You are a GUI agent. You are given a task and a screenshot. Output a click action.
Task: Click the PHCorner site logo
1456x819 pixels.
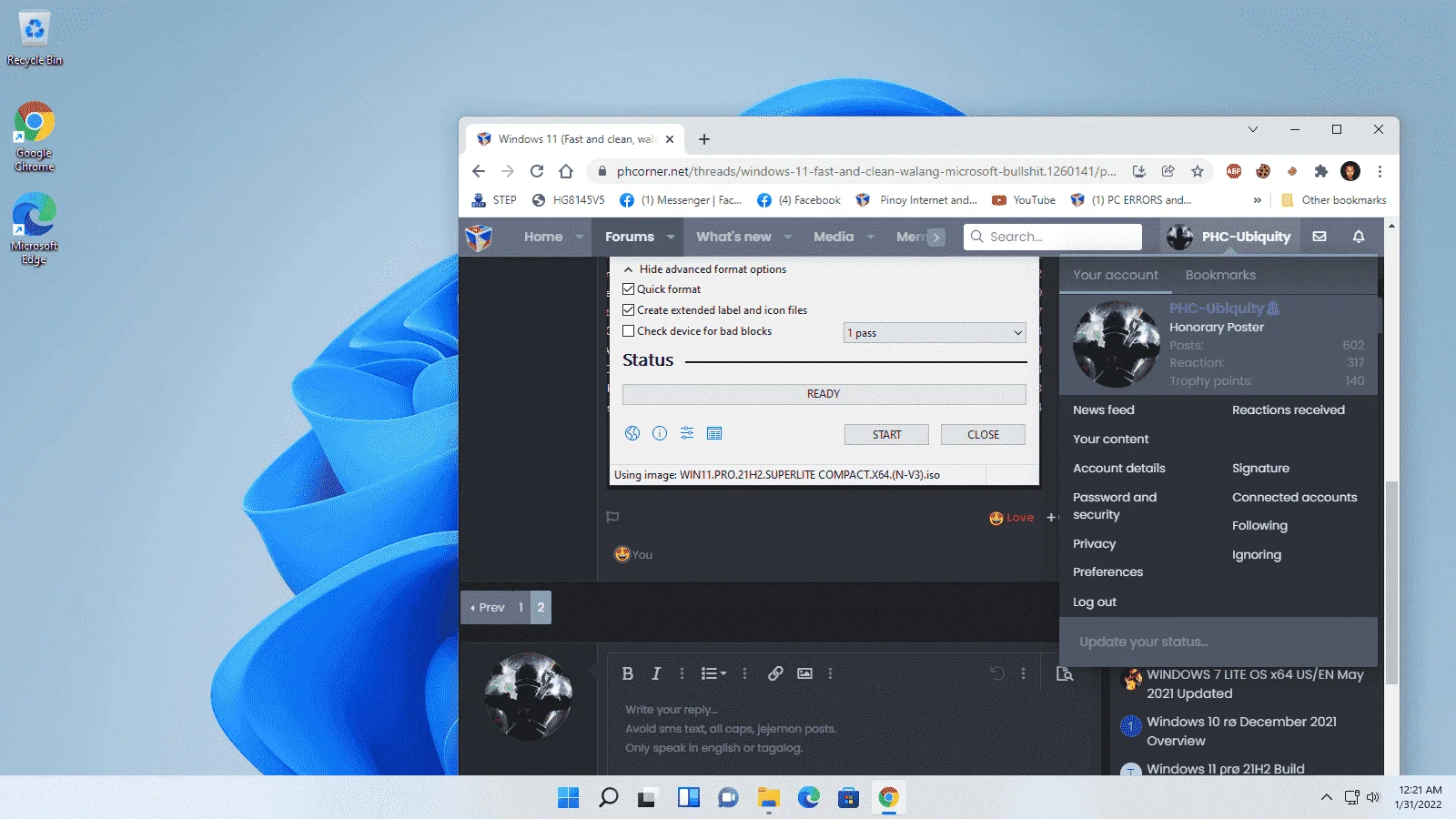[479, 238]
